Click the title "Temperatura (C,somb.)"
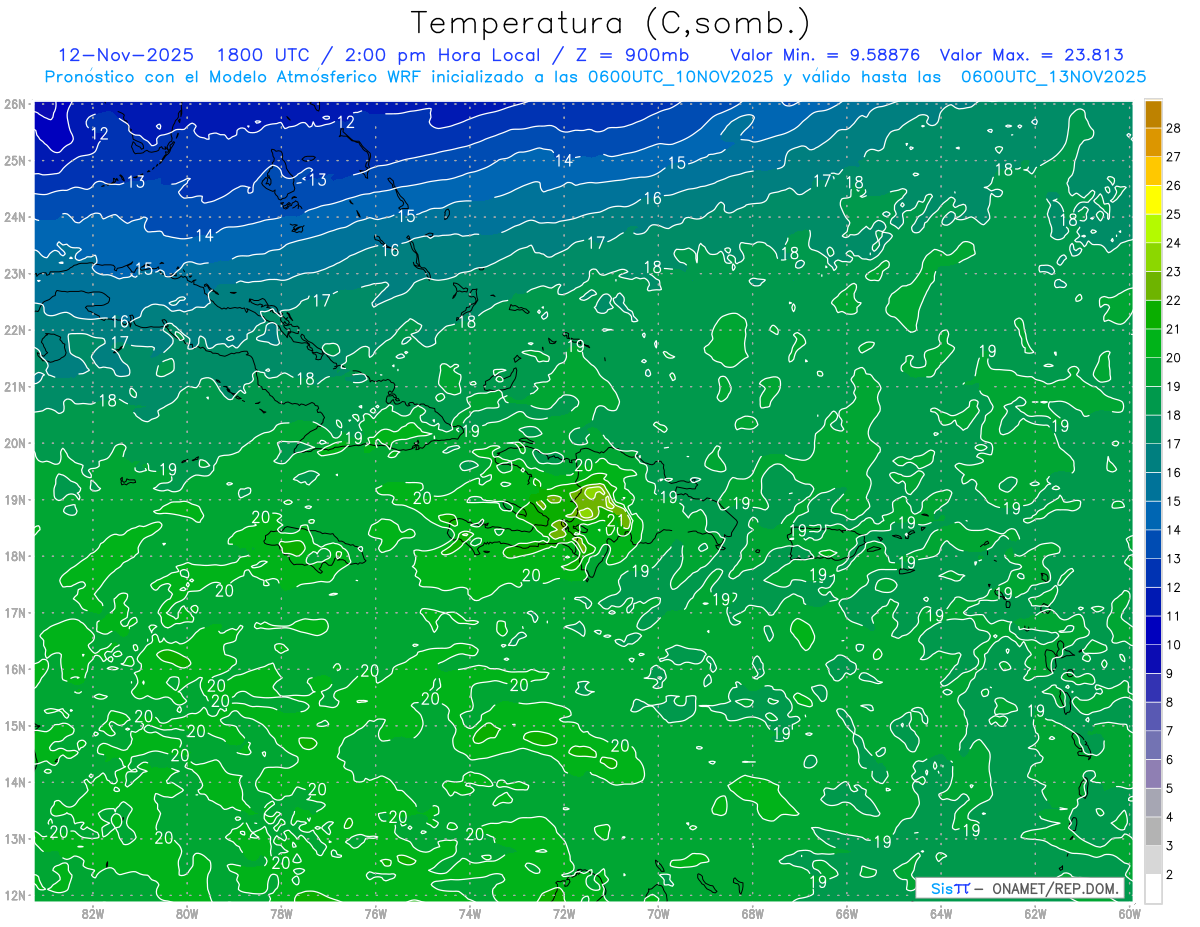 (610, 24)
